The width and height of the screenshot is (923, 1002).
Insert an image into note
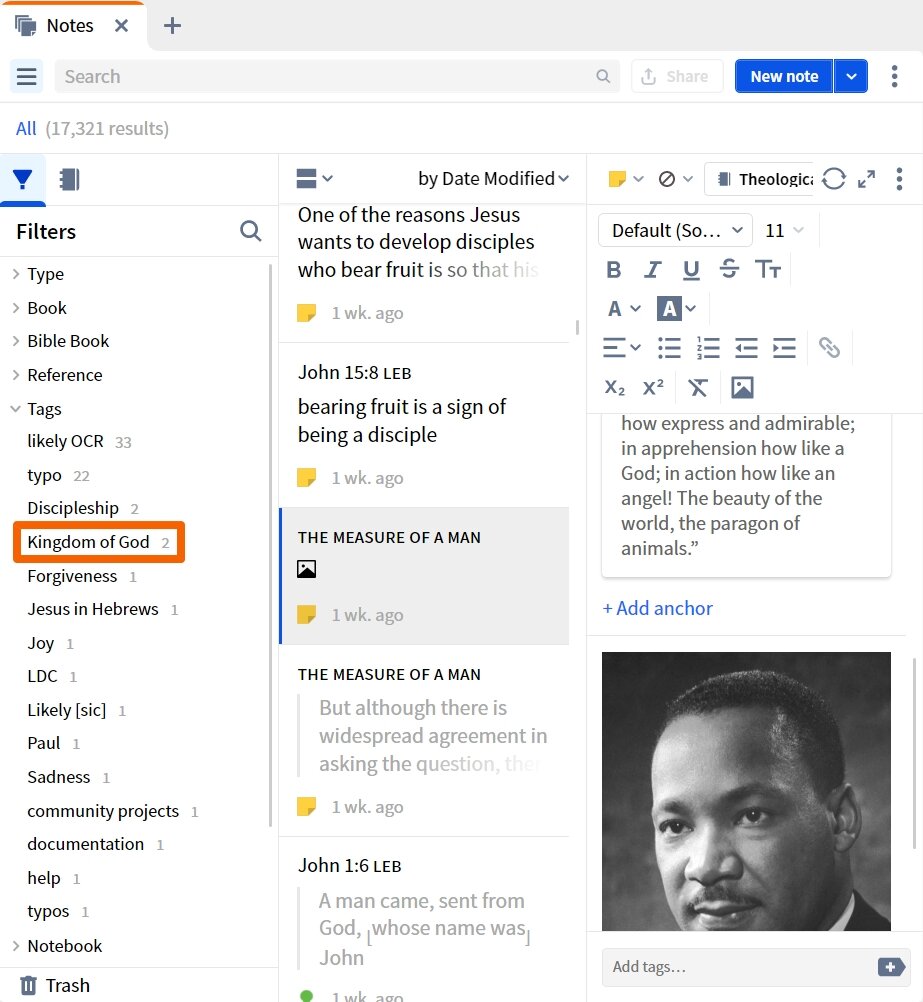742,388
